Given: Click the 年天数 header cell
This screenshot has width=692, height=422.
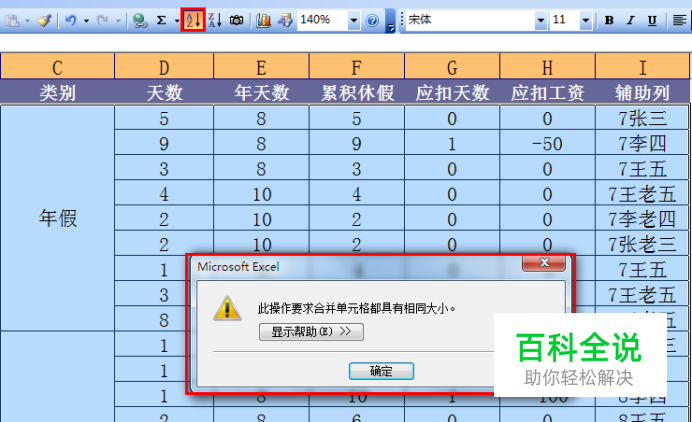Looking at the screenshot, I should 261,93.
